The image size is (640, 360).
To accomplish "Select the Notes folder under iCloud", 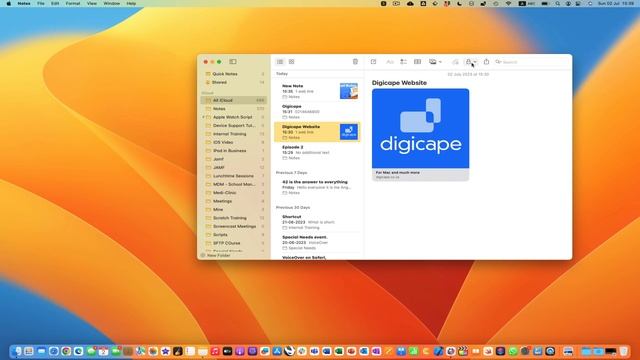I will pyautogui.click(x=234, y=109).
